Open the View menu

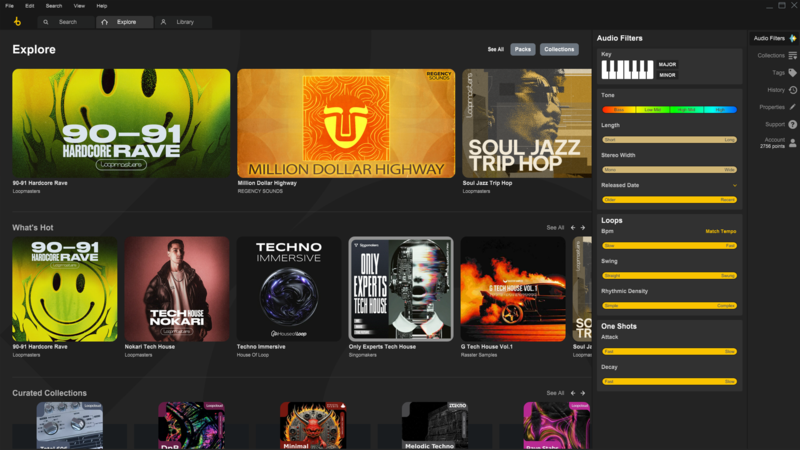[x=79, y=6]
